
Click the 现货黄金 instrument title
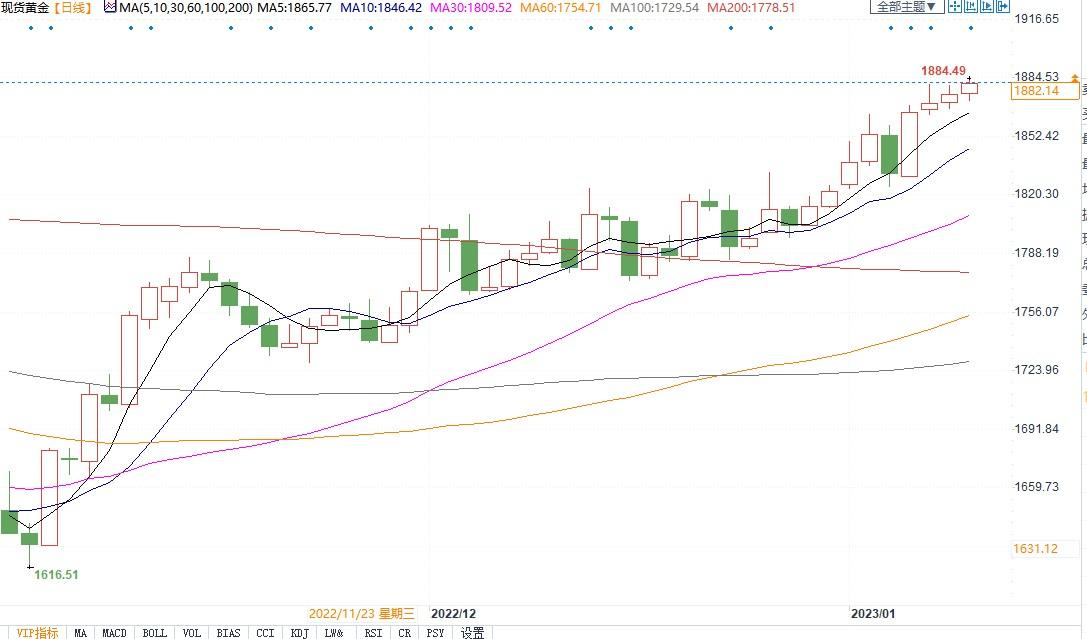(24, 7)
